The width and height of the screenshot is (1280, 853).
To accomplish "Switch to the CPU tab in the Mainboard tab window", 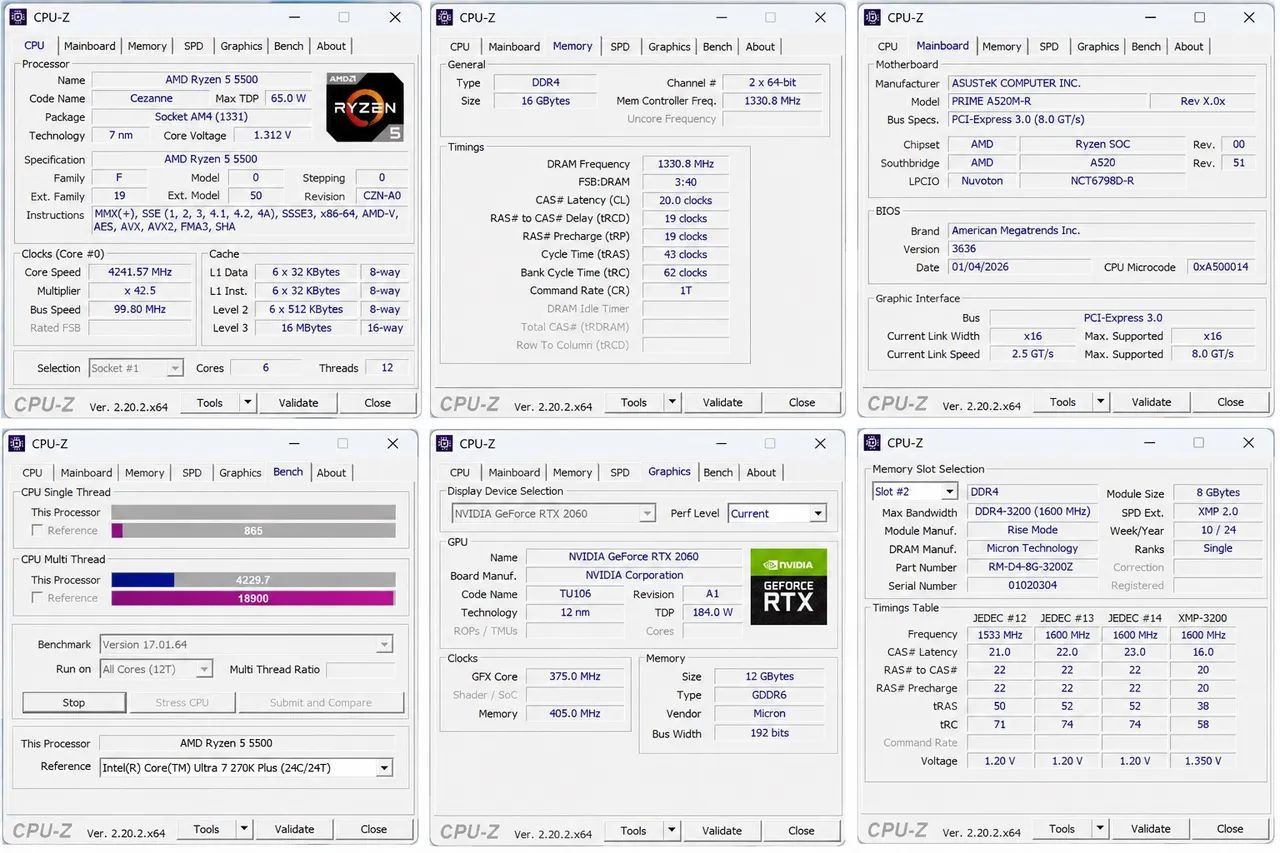I will point(888,46).
